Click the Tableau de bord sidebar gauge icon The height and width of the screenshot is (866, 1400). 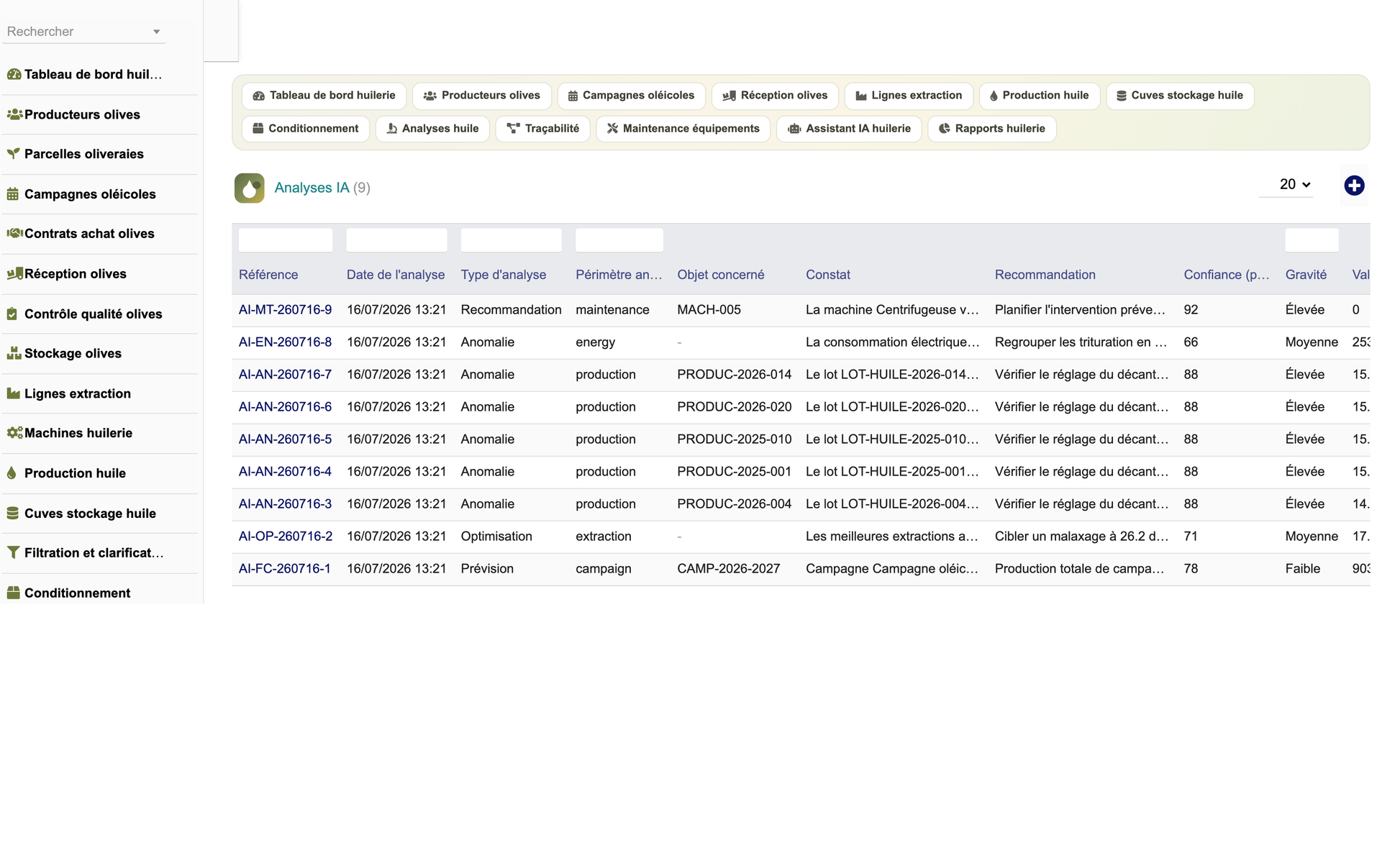click(x=14, y=74)
